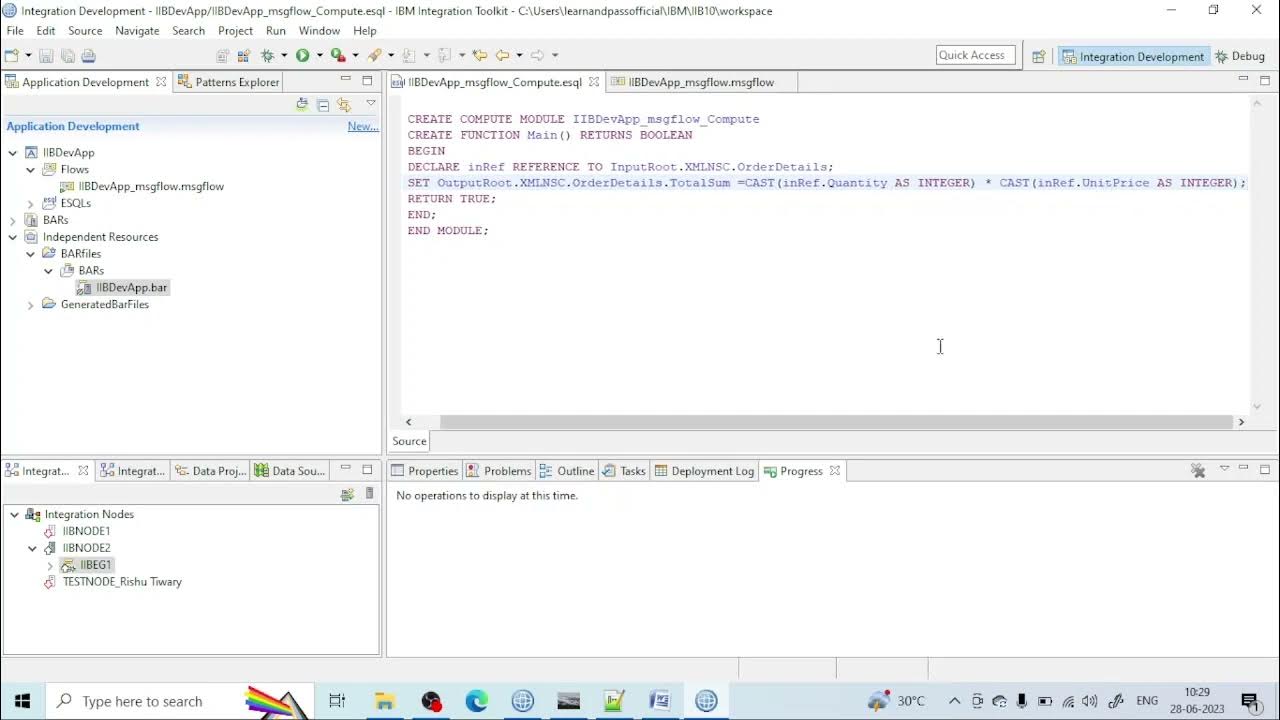Open the Navigate menu
The height and width of the screenshot is (720, 1280).
click(x=137, y=31)
